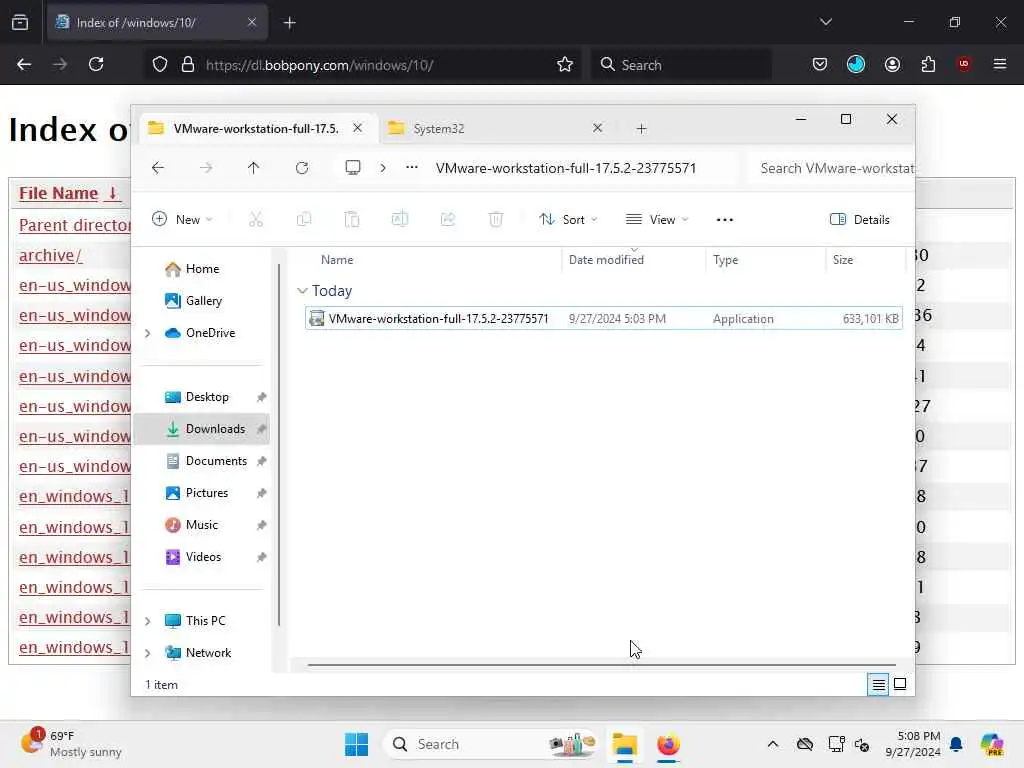Click the Explorer search box
1024x768 pixels.
(833, 168)
